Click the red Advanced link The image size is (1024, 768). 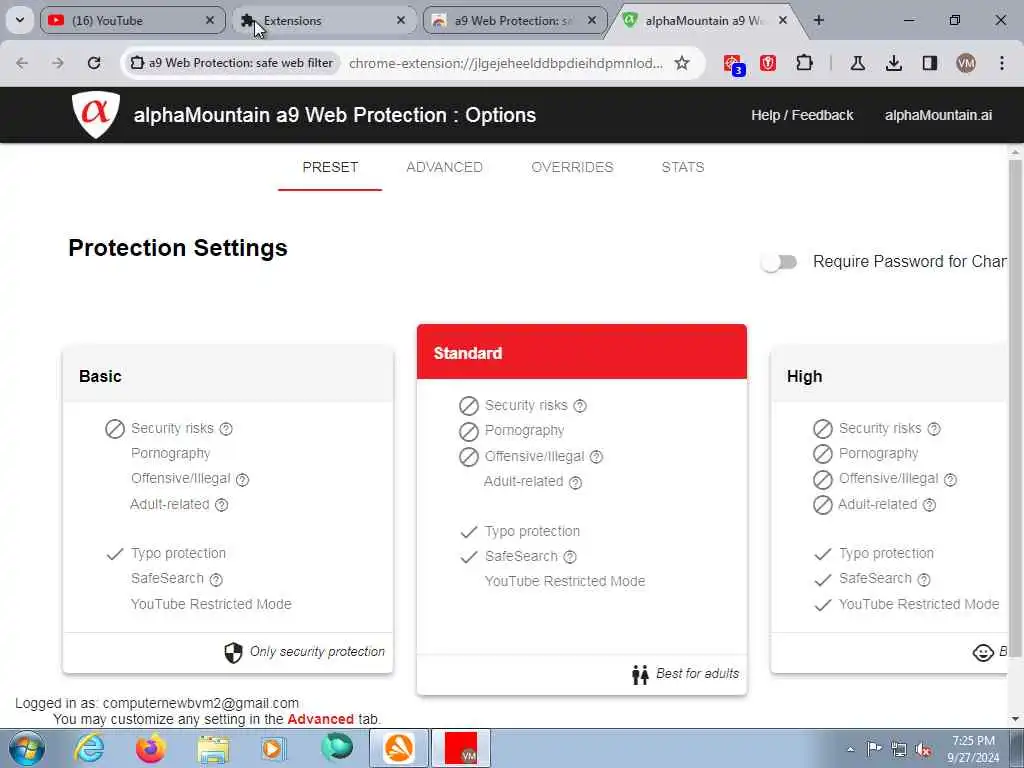pyautogui.click(x=320, y=719)
